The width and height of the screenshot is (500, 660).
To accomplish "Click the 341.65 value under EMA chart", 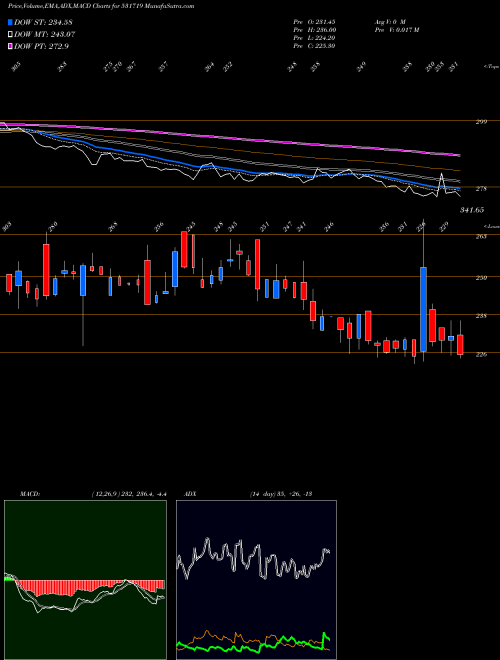I will [x=471, y=210].
